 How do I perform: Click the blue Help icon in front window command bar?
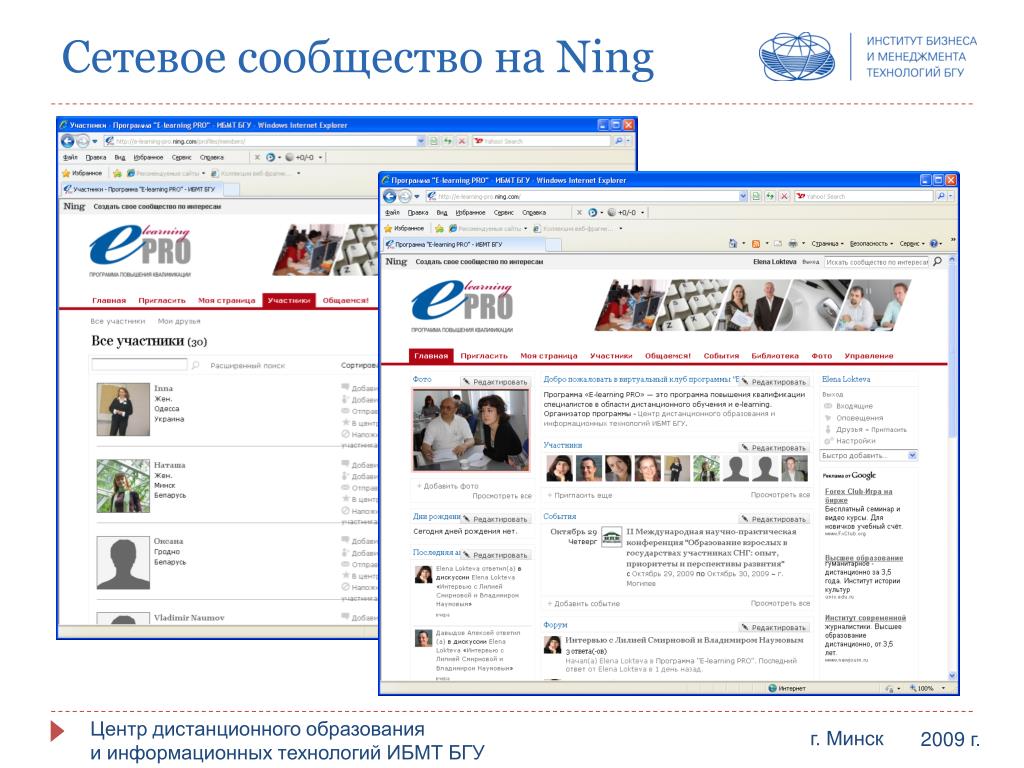934,244
